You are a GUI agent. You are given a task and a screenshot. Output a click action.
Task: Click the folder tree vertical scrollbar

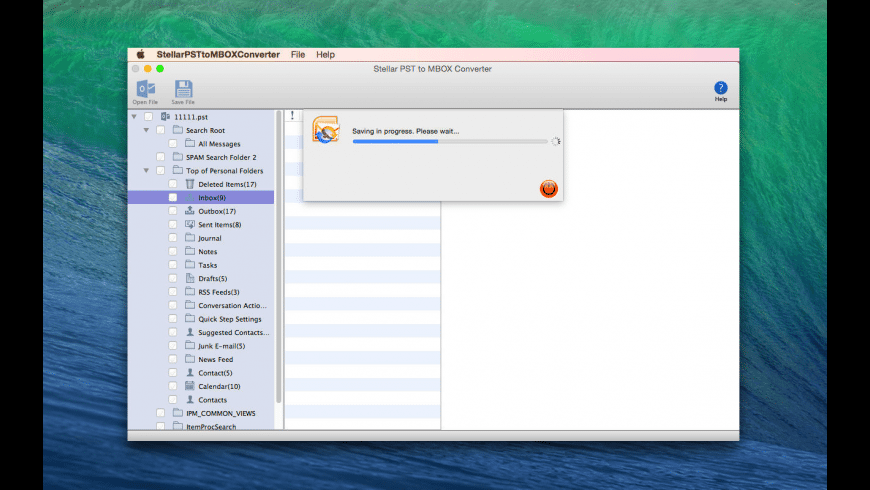pos(279,258)
